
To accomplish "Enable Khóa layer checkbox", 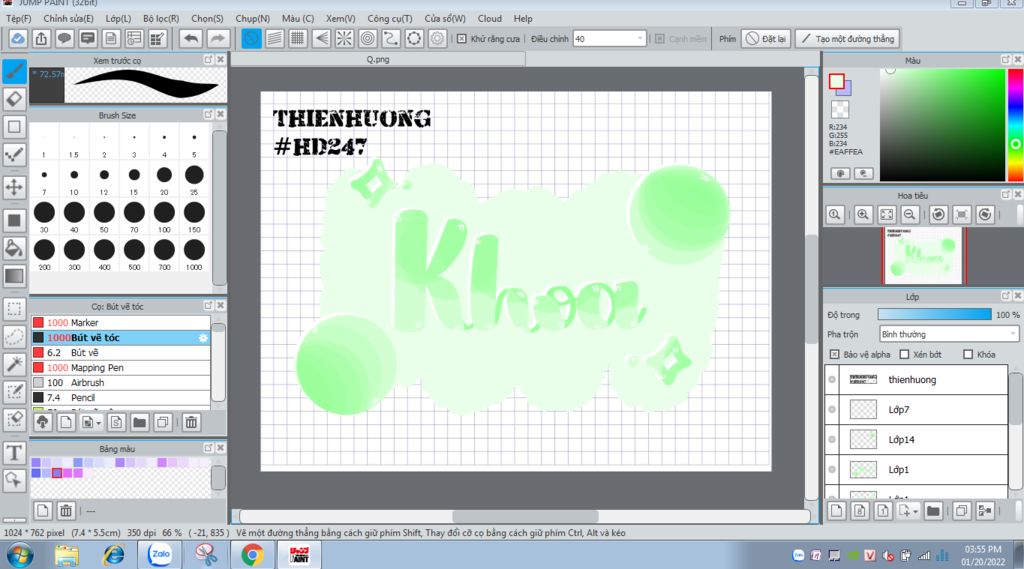I will (968, 354).
